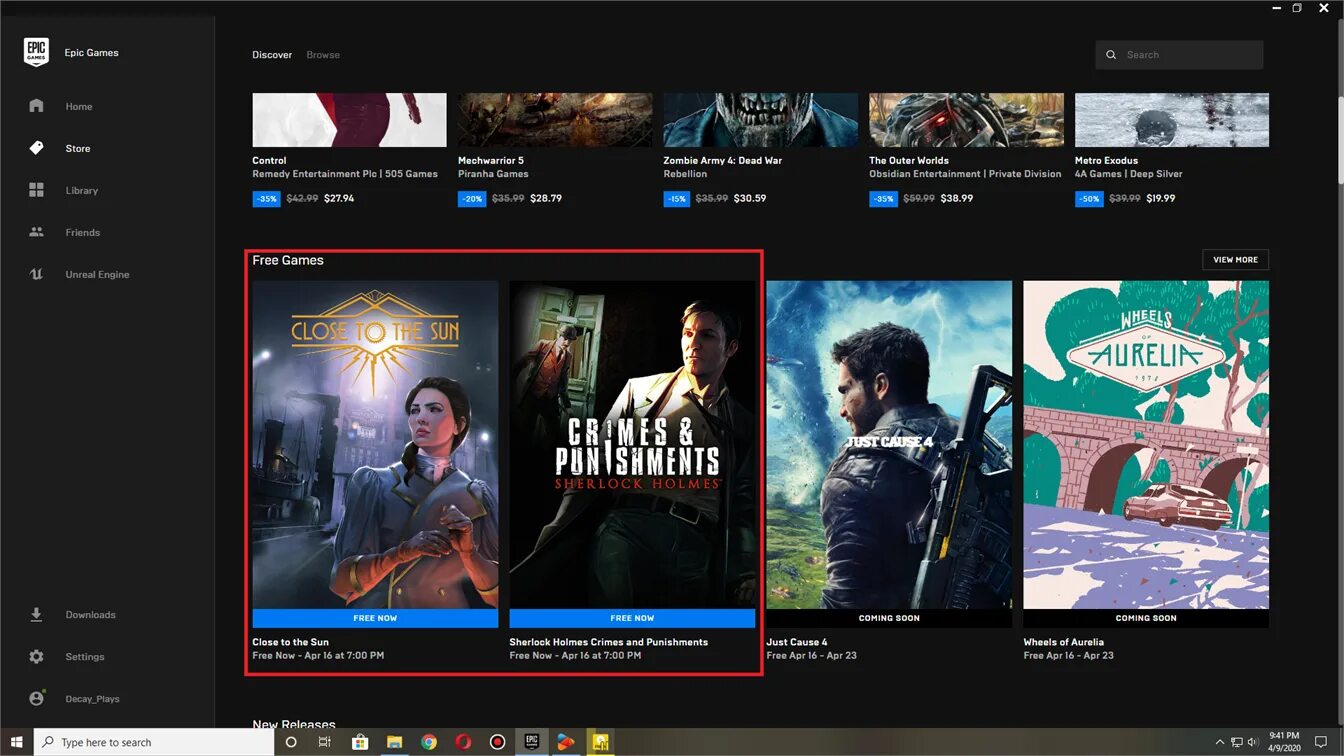Open the Control game banner image
The height and width of the screenshot is (756, 1344).
pos(349,120)
